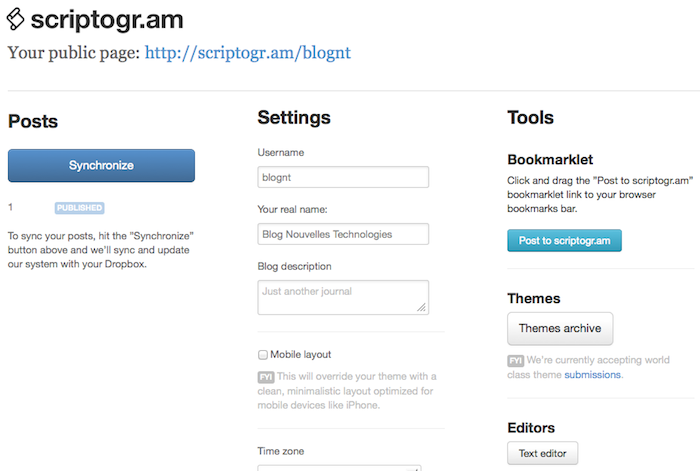Click the Time zone label
This screenshot has width=700, height=471.
(x=281, y=451)
